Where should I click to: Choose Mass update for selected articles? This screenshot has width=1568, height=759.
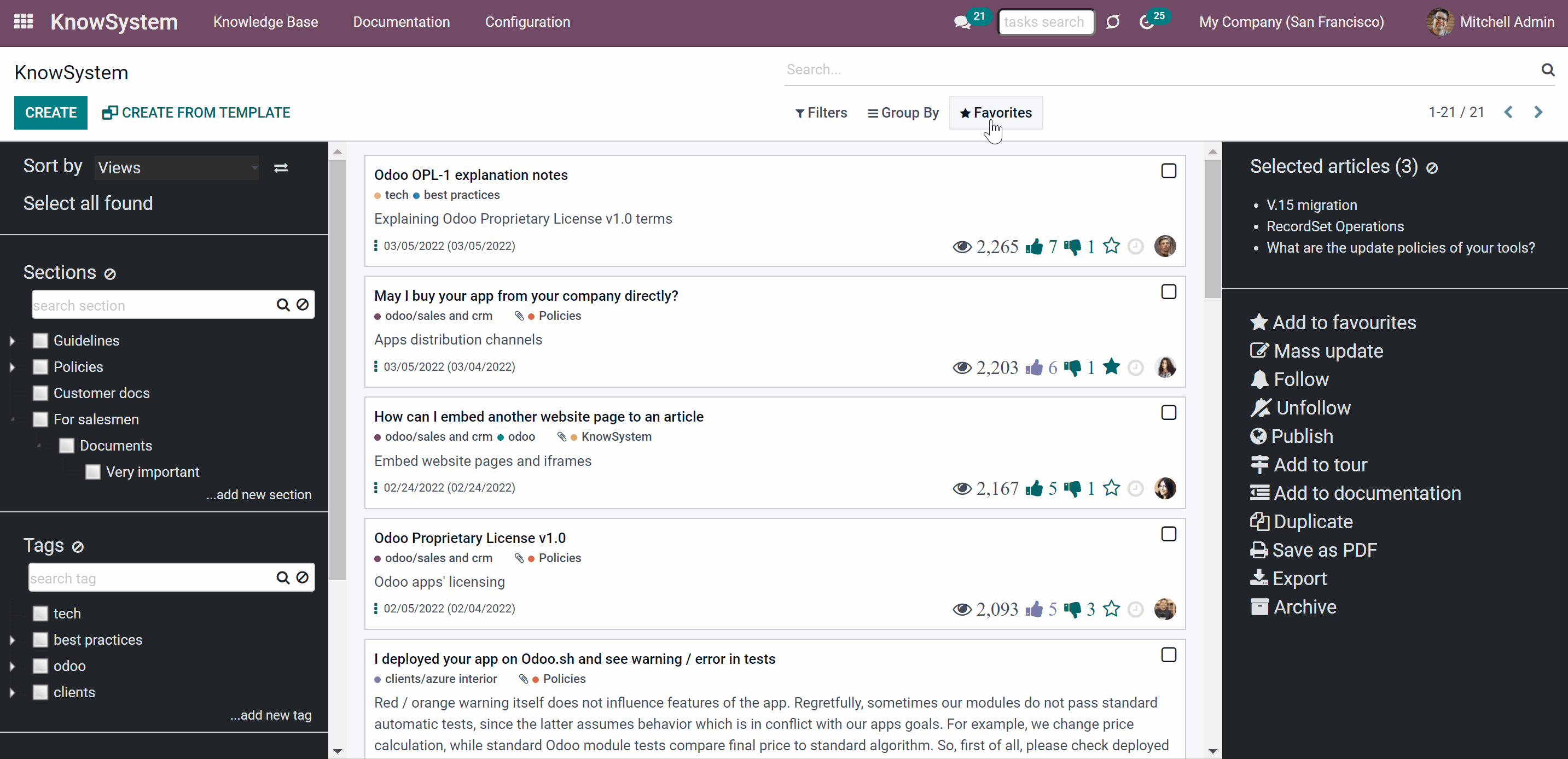click(x=1317, y=352)
